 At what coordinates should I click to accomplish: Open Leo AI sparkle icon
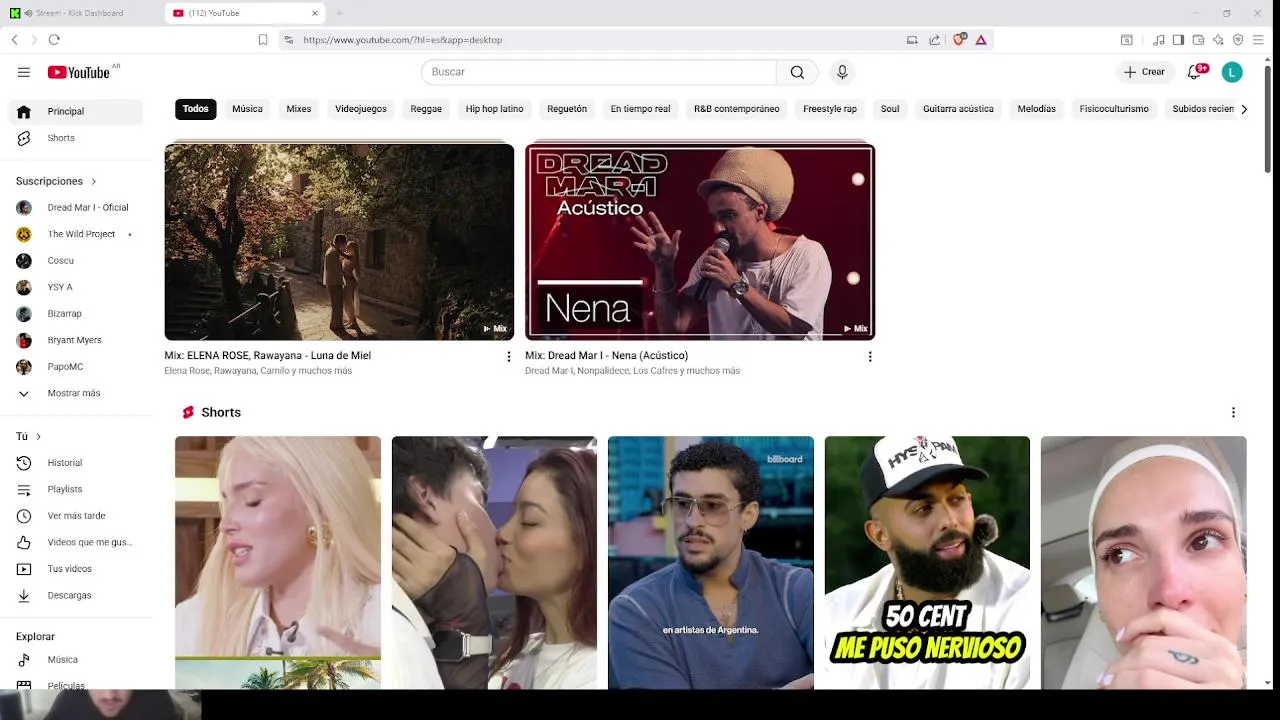pyautogui.click(x=1218, y=40)
